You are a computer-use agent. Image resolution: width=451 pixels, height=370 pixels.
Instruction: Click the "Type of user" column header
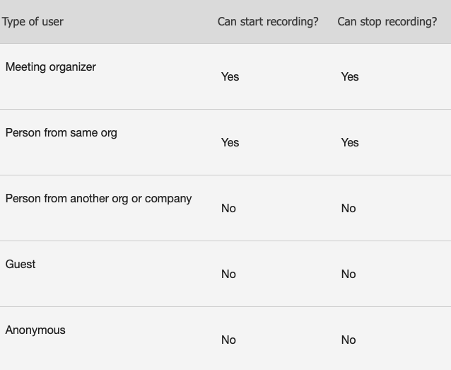click(x=33, y=22)
